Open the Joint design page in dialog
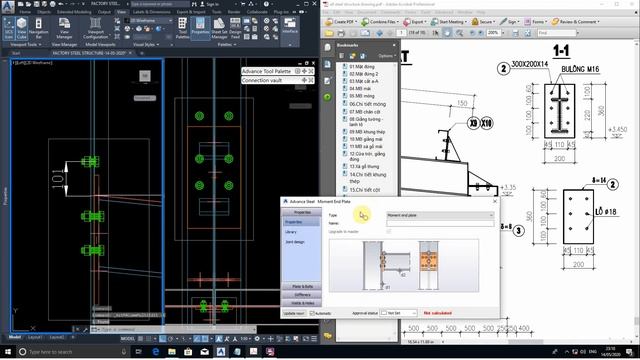Screen dimensions: 640x360 (295, 242)
